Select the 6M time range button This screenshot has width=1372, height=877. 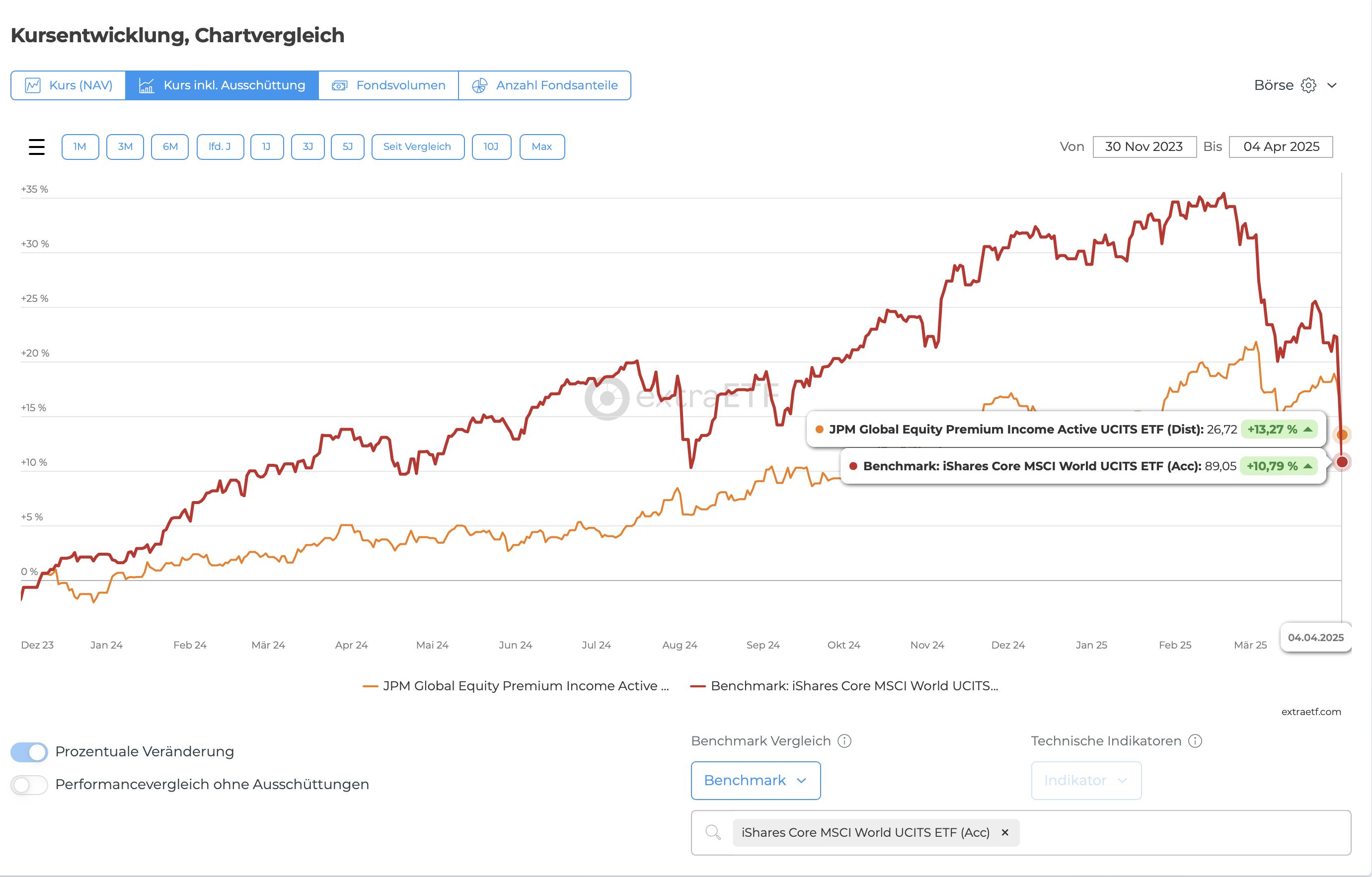click(x=170, y=147)
